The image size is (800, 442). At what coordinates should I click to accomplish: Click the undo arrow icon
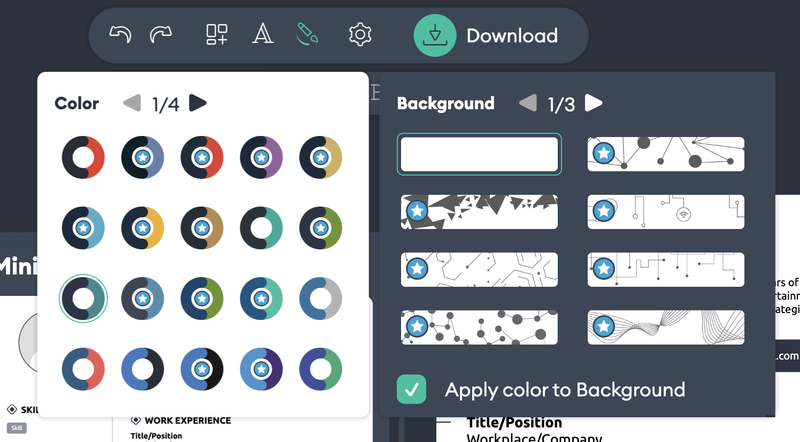point(120,36)
